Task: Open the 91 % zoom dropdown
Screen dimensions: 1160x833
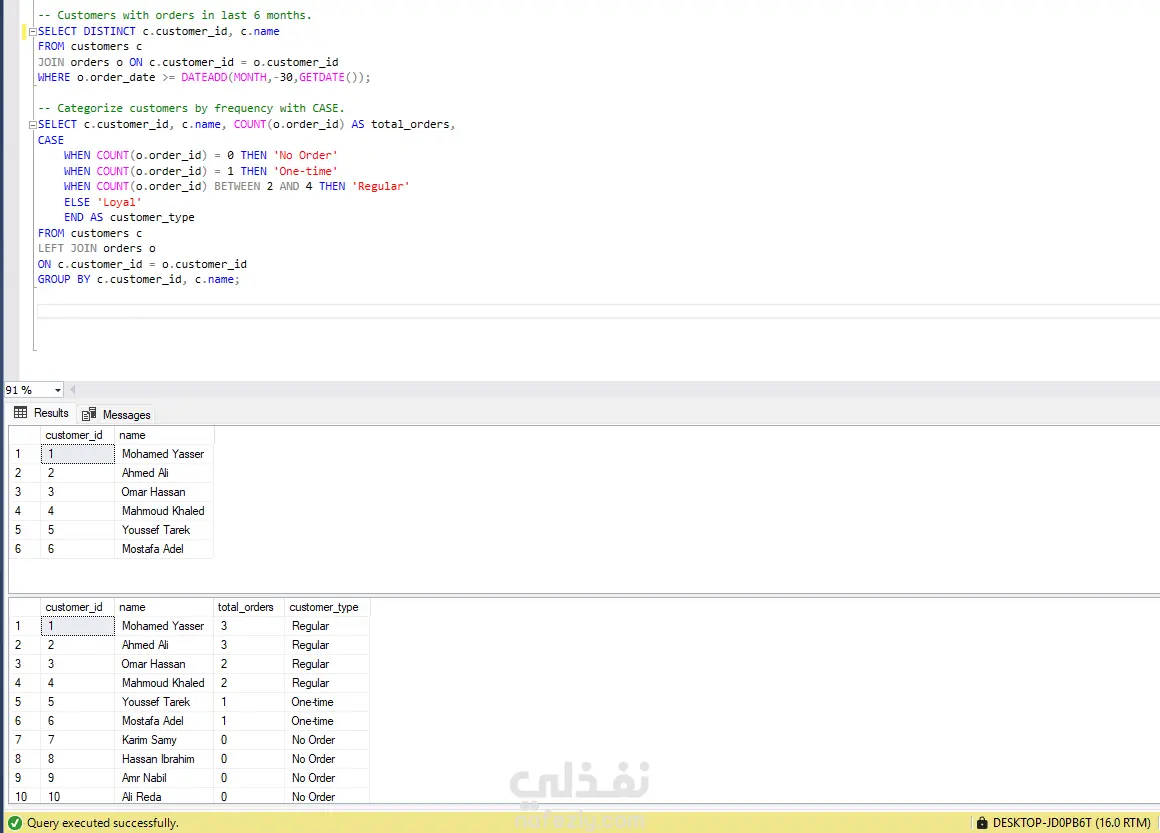Action: click(x=57, y=390)
